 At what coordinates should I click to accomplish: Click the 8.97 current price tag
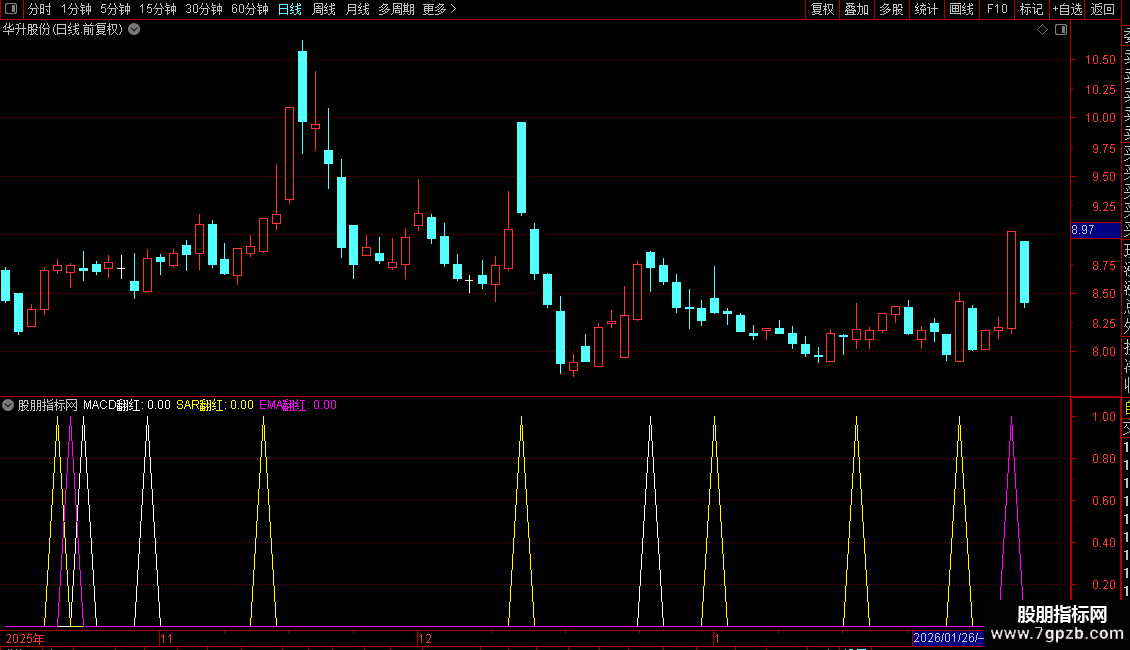pos(1095,230)
